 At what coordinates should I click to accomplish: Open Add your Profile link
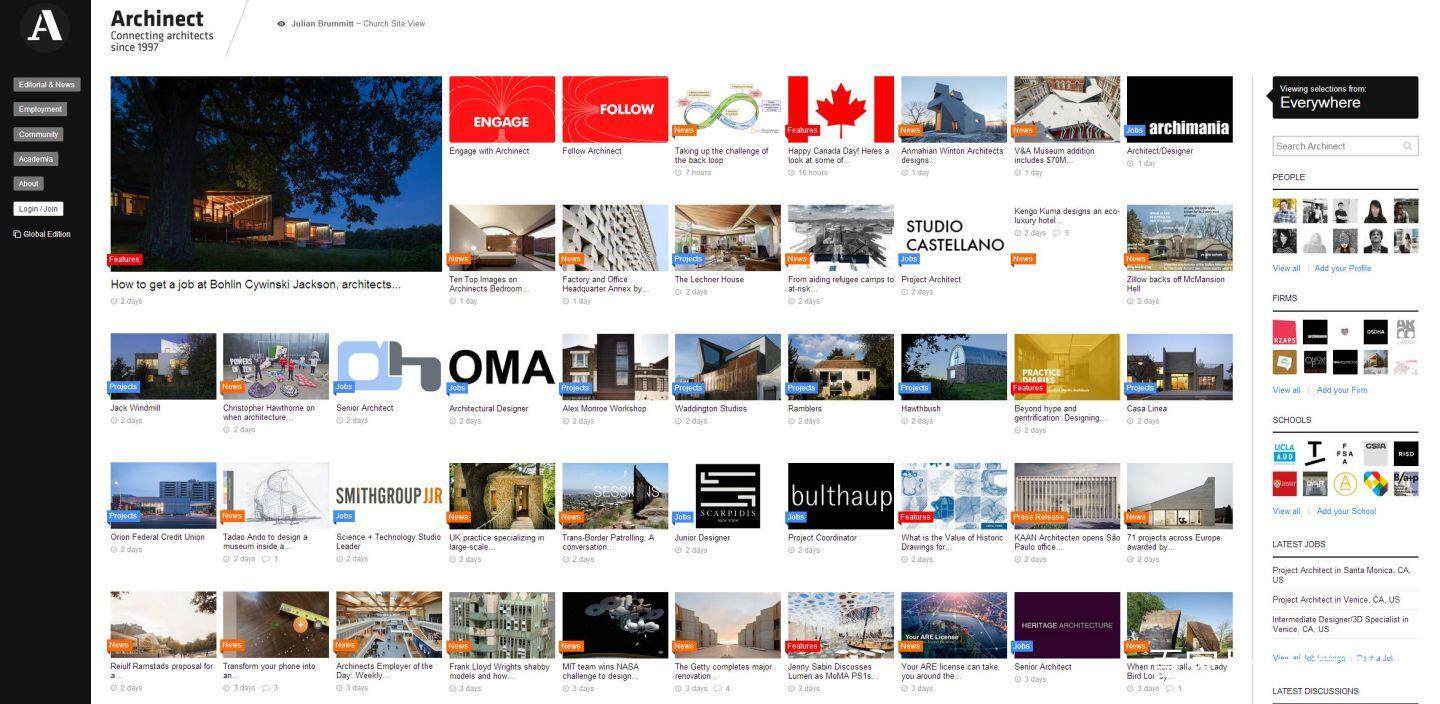point(1342,268)
